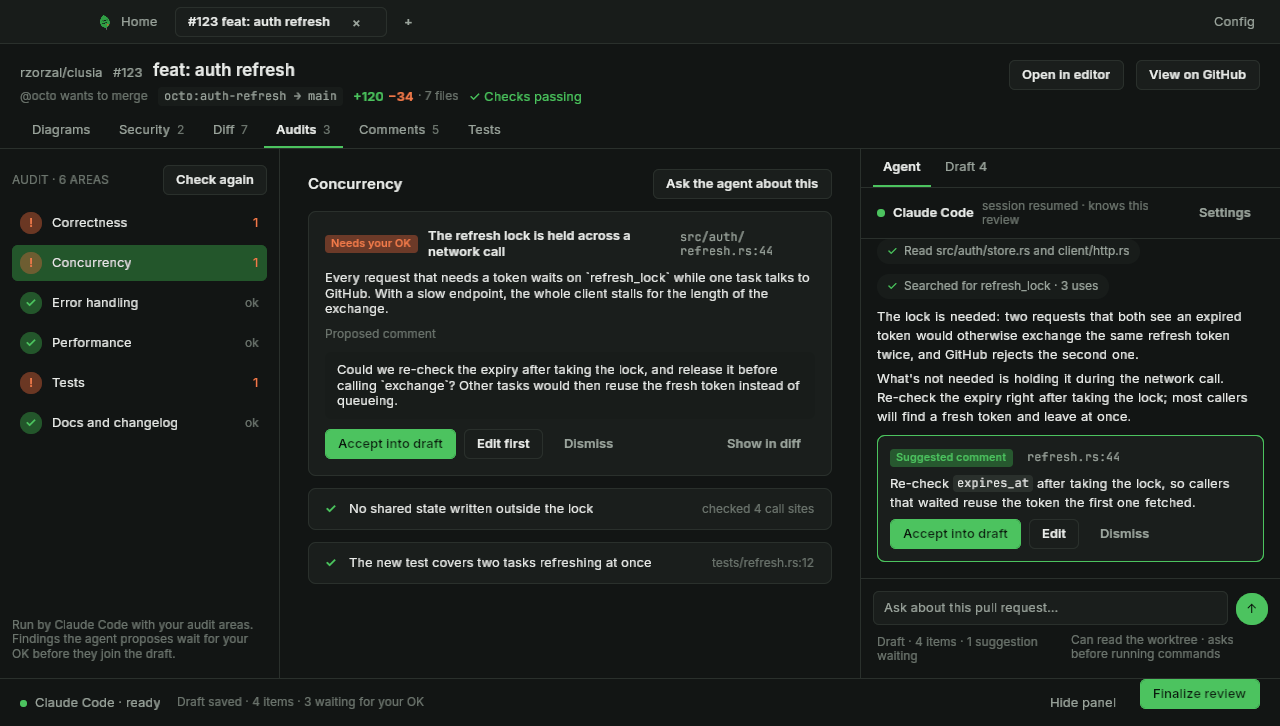Click View on GitHub
Image resolution: width=1280 pixels, height=726 pixels.
pos(1197,75)
